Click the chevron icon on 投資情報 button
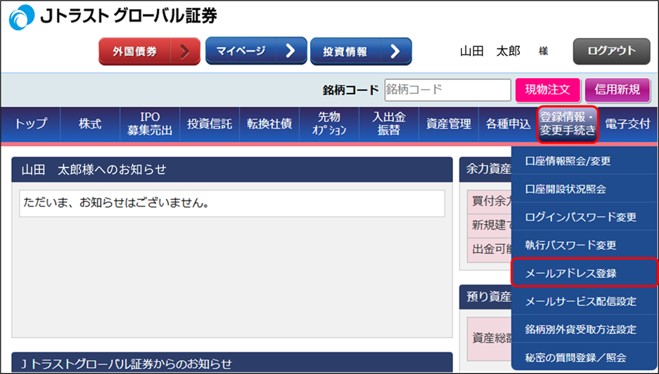659x374 pixels. [395, 51]
